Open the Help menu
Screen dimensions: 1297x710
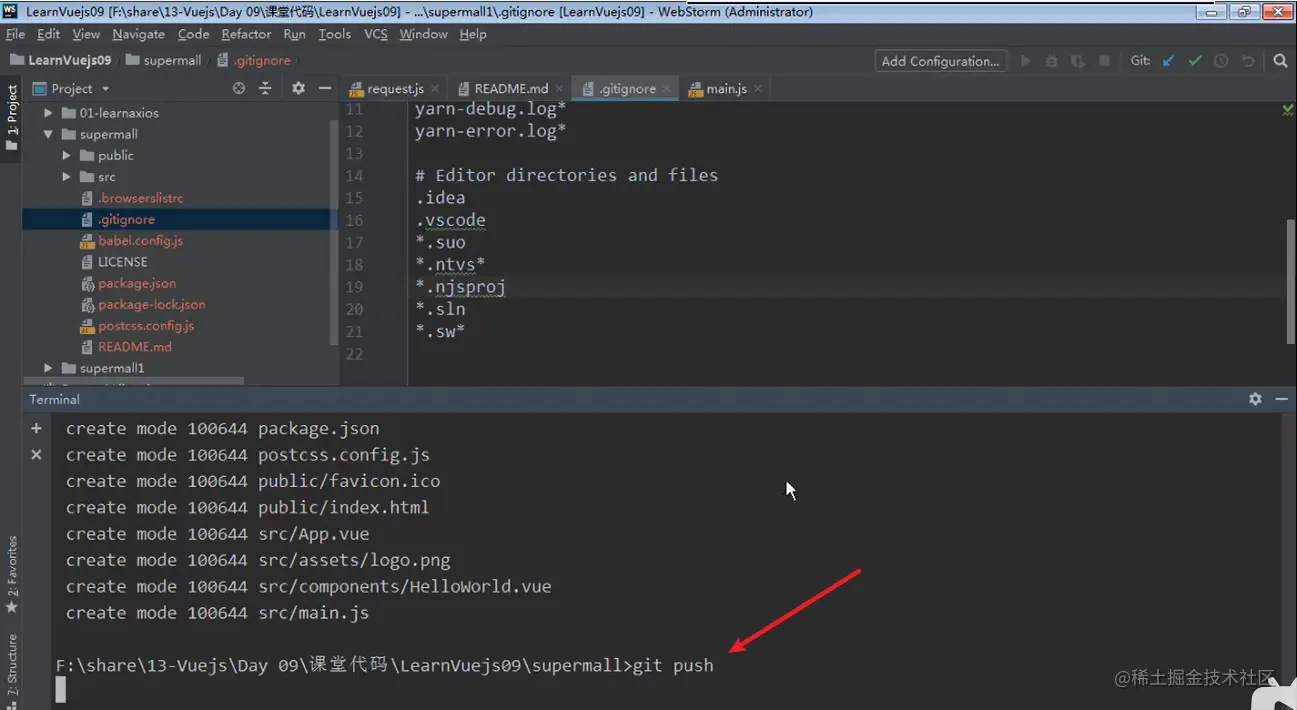pos(473,34)
